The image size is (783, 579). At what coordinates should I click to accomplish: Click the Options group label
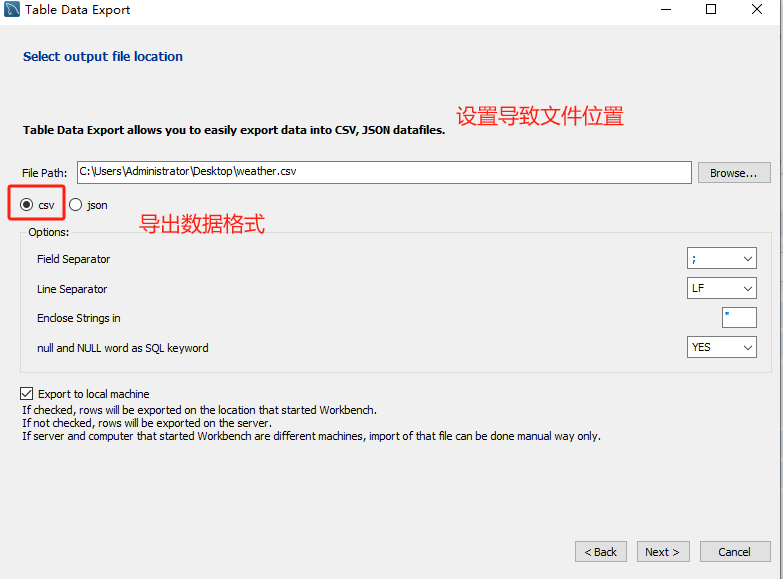point(49,232)
